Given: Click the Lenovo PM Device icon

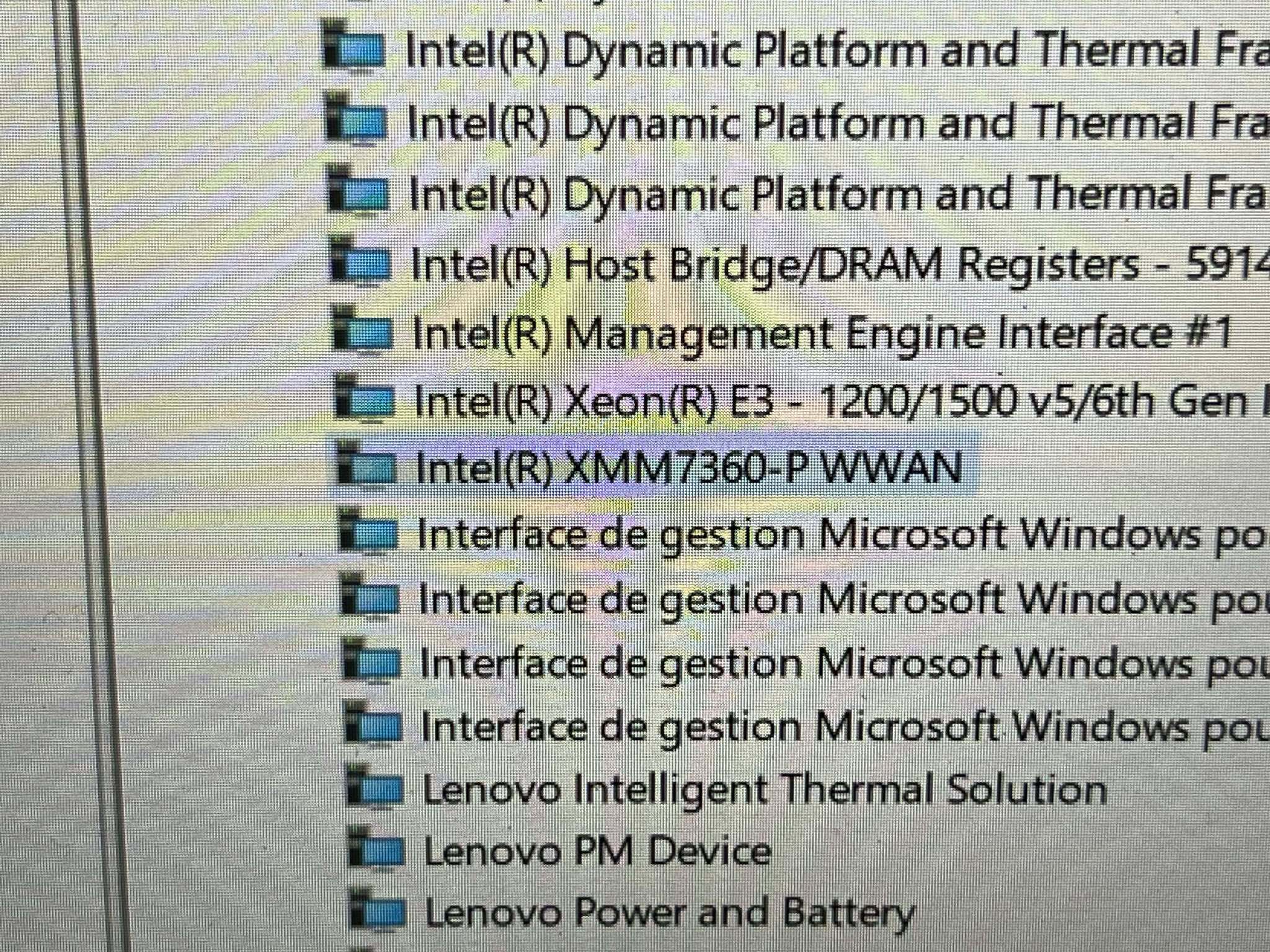Looking at the screenshot, I should pos(375,848).
